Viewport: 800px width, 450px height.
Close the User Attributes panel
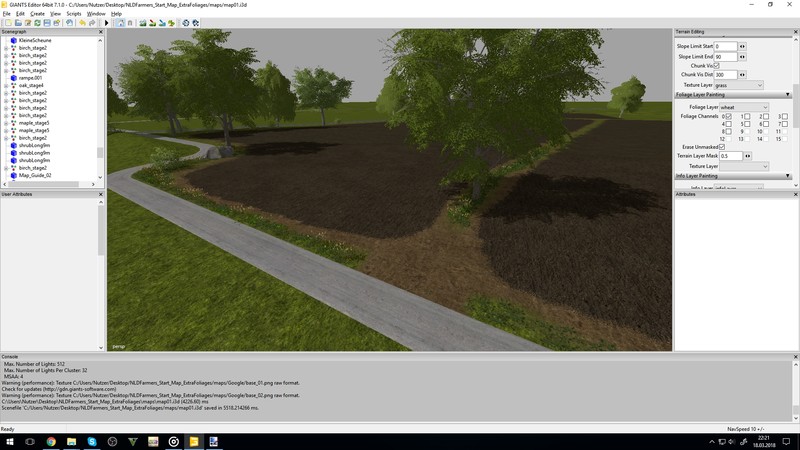[x=101, y=194]
